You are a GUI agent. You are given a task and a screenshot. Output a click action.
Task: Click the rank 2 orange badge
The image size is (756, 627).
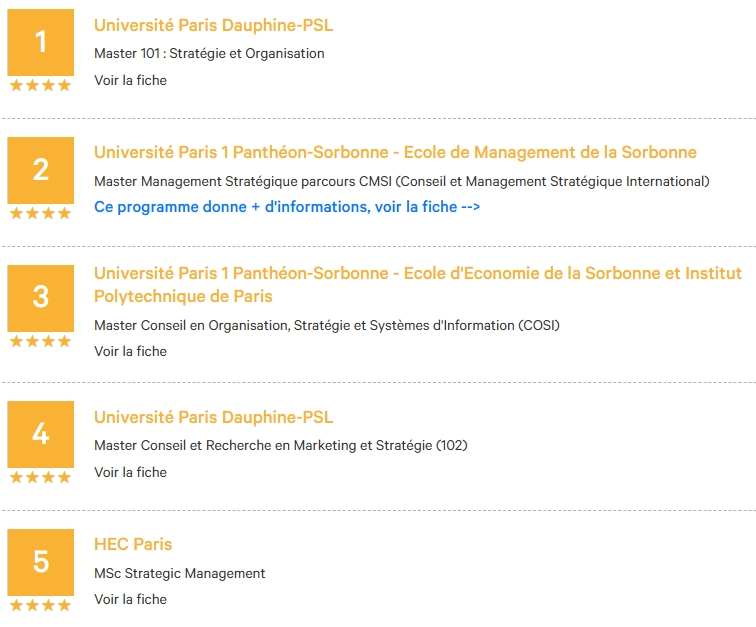coord(40,170)
